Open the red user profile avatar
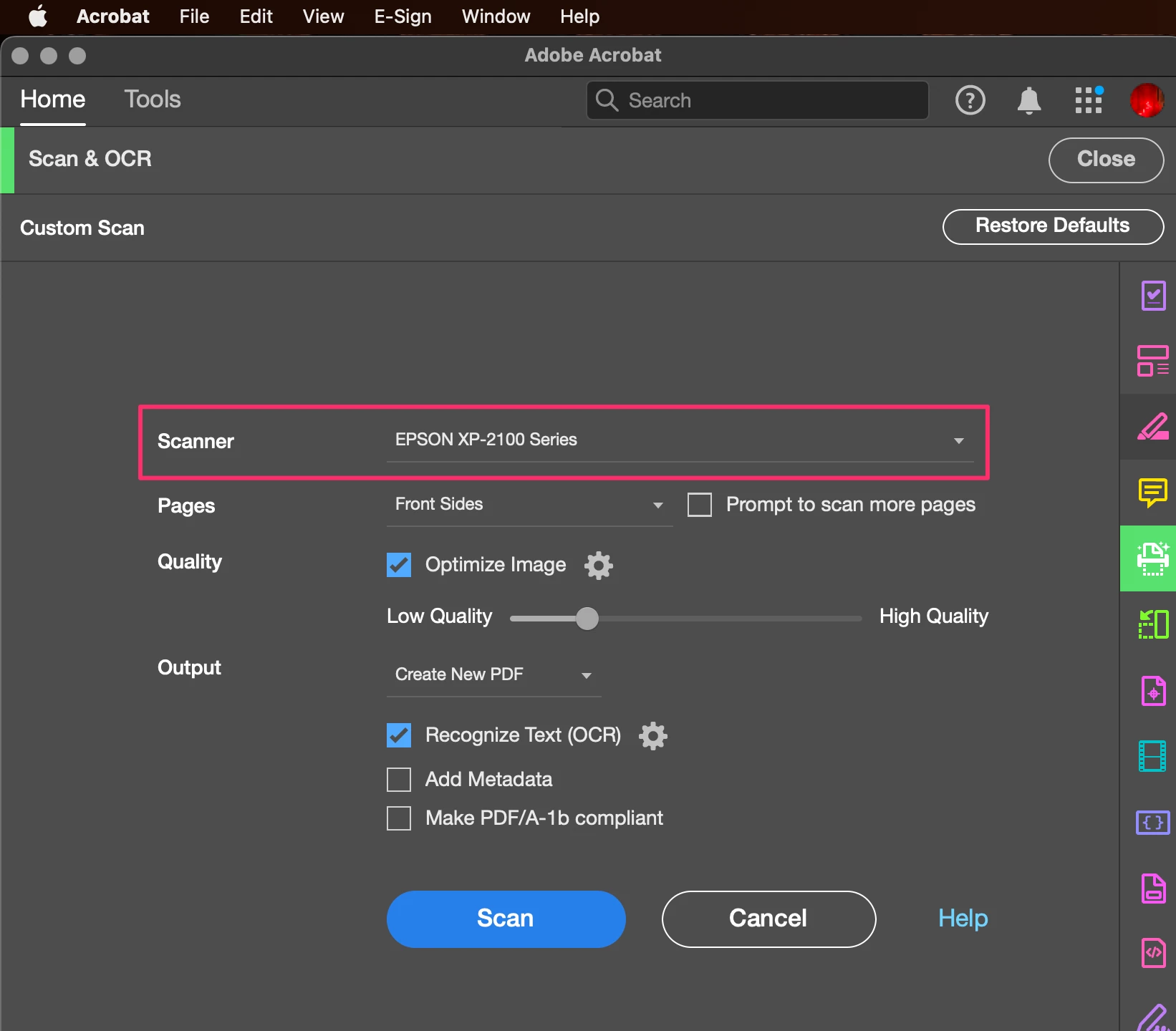The width and height of the screenshot is (1176, 1031). [x=1147, y=100]
